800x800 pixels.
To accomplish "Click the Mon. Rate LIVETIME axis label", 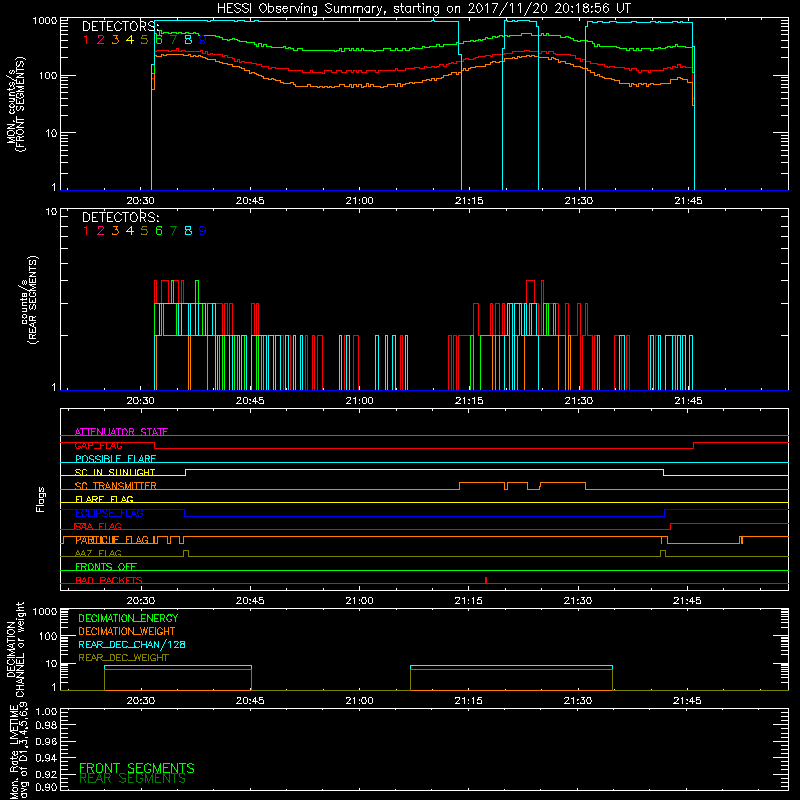I will (x=19, y=750).
